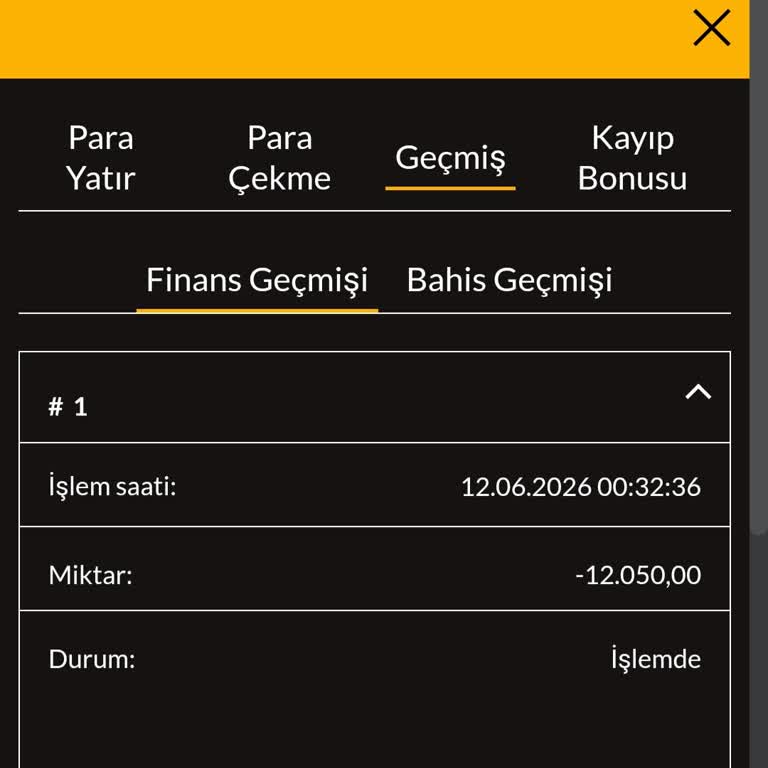768x768 pixels.
Task: Close the panel with the X icon
Action: (712, 27)
